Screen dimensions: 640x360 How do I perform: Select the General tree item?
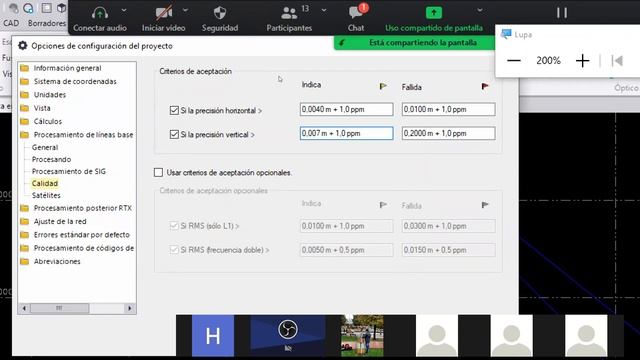tap(45, 147)
